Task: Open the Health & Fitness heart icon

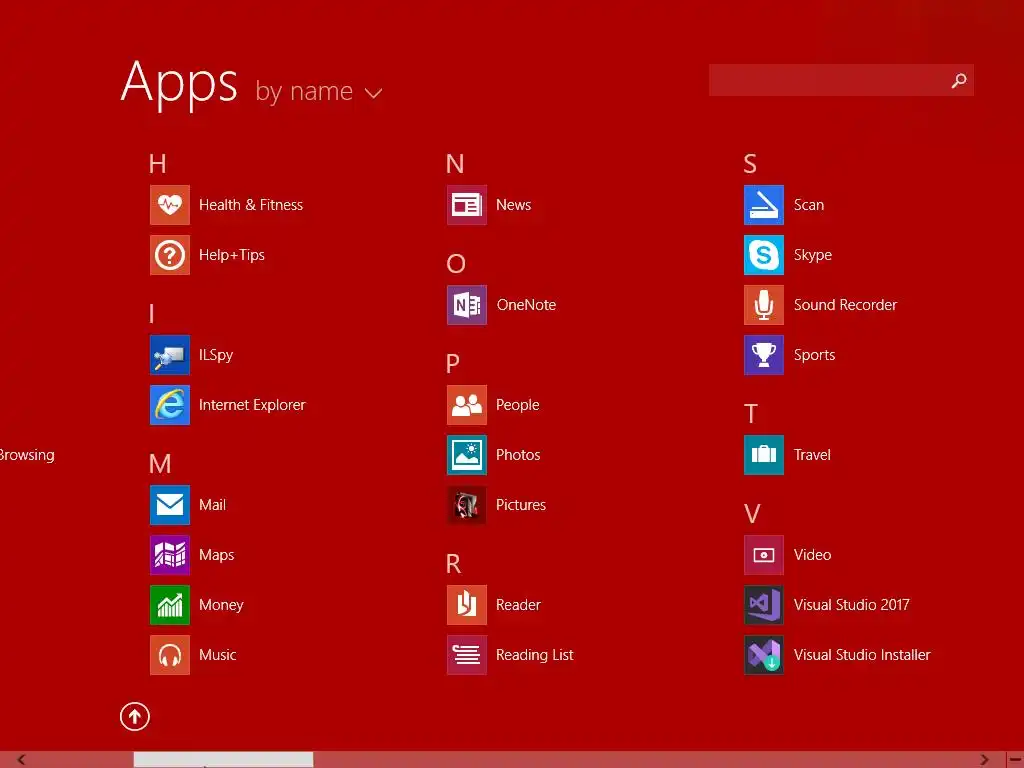Action: [170, 205]
